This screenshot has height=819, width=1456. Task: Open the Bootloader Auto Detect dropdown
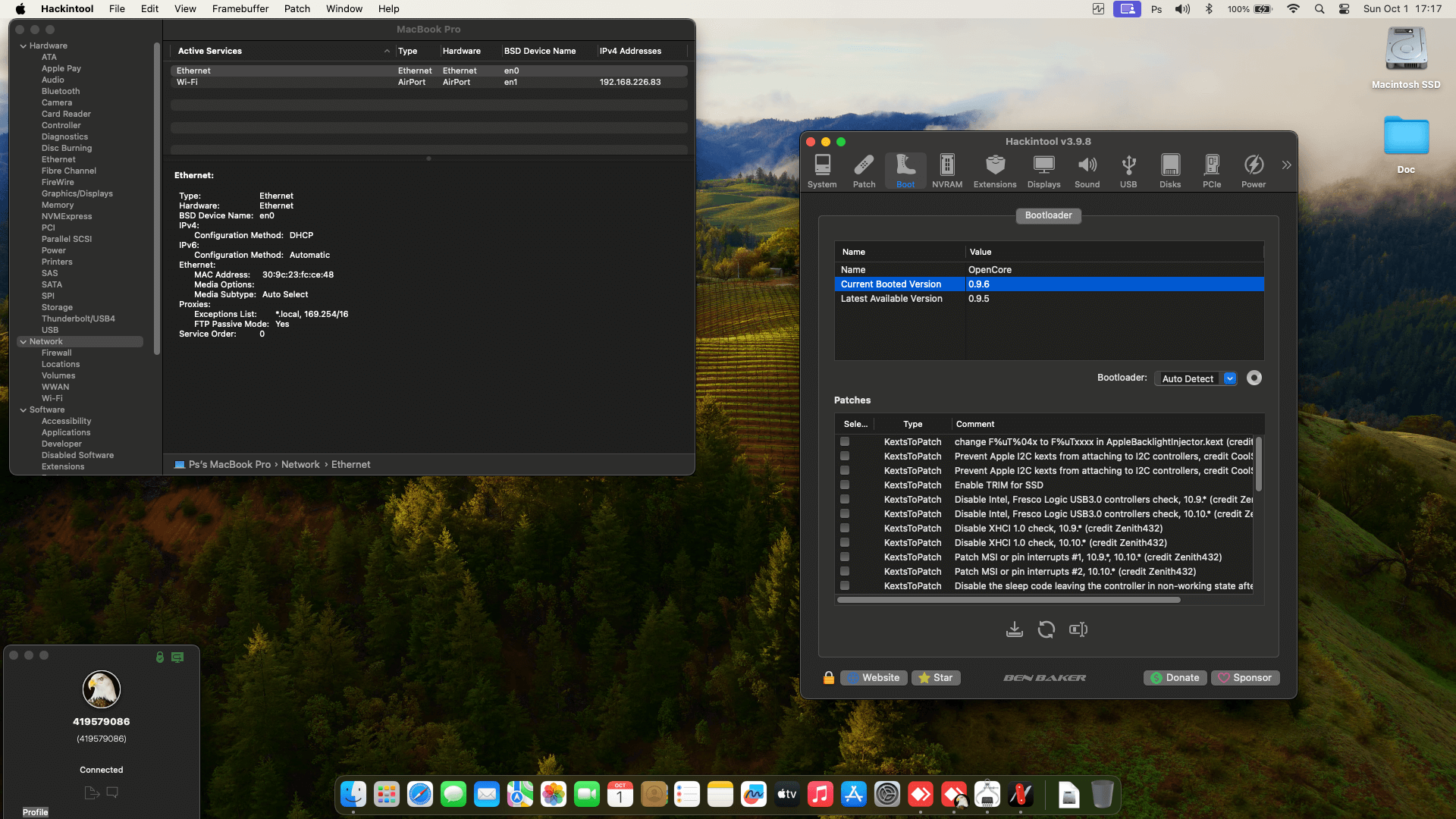pyautogui.click(x=1196, y=378)
